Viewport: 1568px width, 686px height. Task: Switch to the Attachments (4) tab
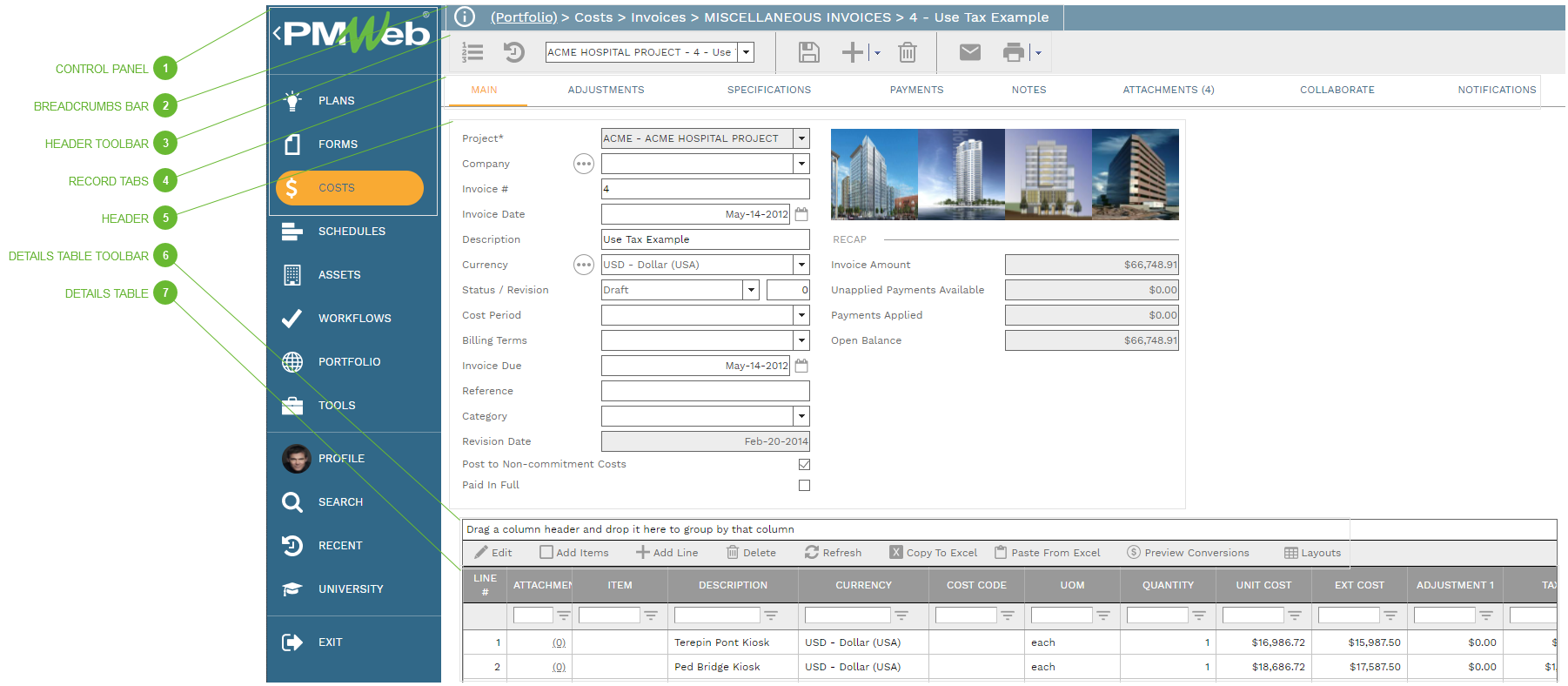[x=1169, y=90]
